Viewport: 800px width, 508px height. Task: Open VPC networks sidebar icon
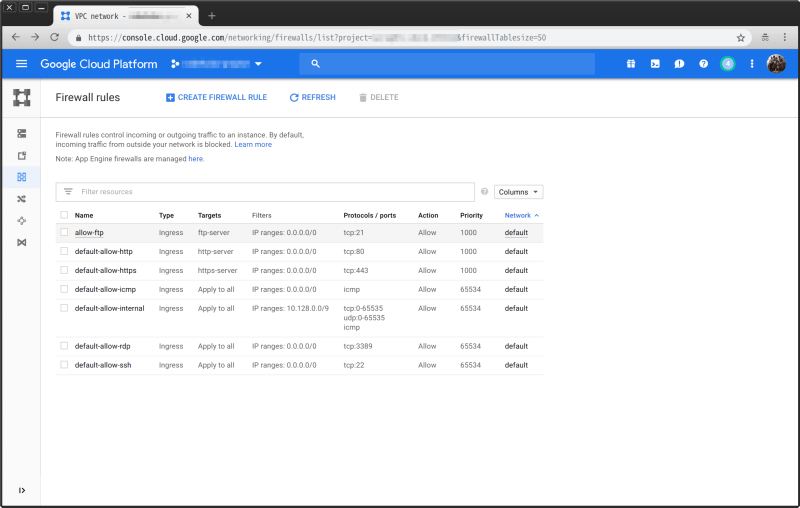click(x=21, y=134)
